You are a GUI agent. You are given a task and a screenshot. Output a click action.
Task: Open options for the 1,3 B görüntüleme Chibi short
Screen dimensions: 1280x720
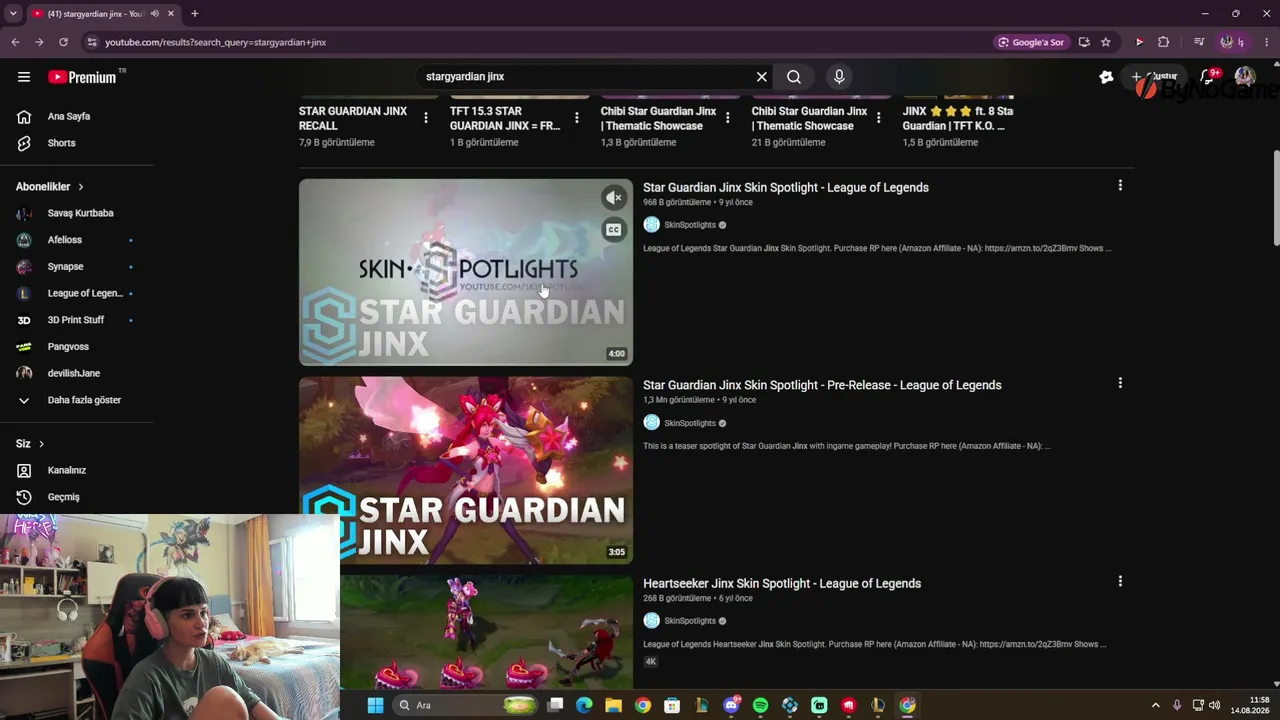point(728,118)
